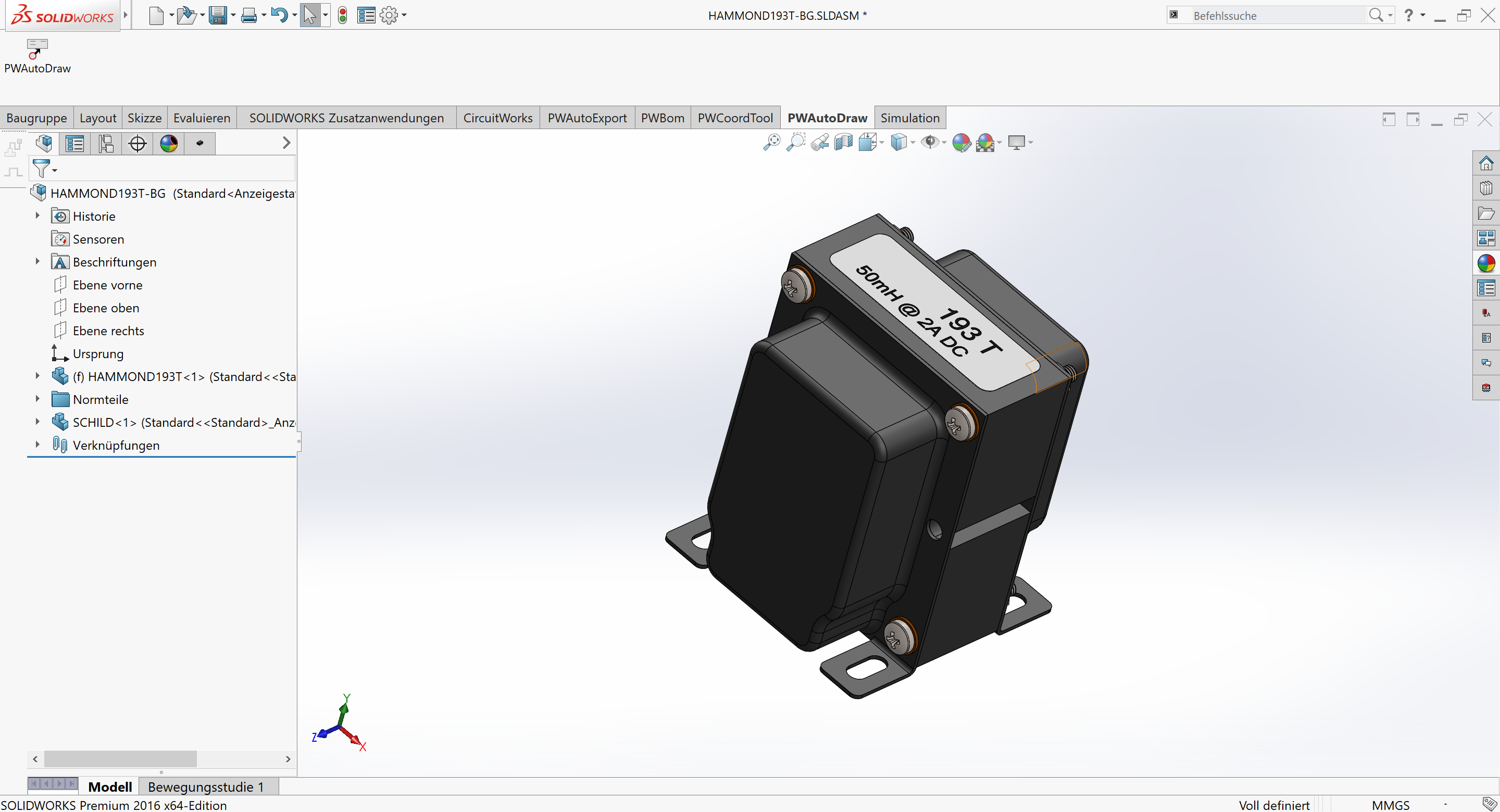
Task: Click the Zoom to Fit icon
Action: point(771,143)
